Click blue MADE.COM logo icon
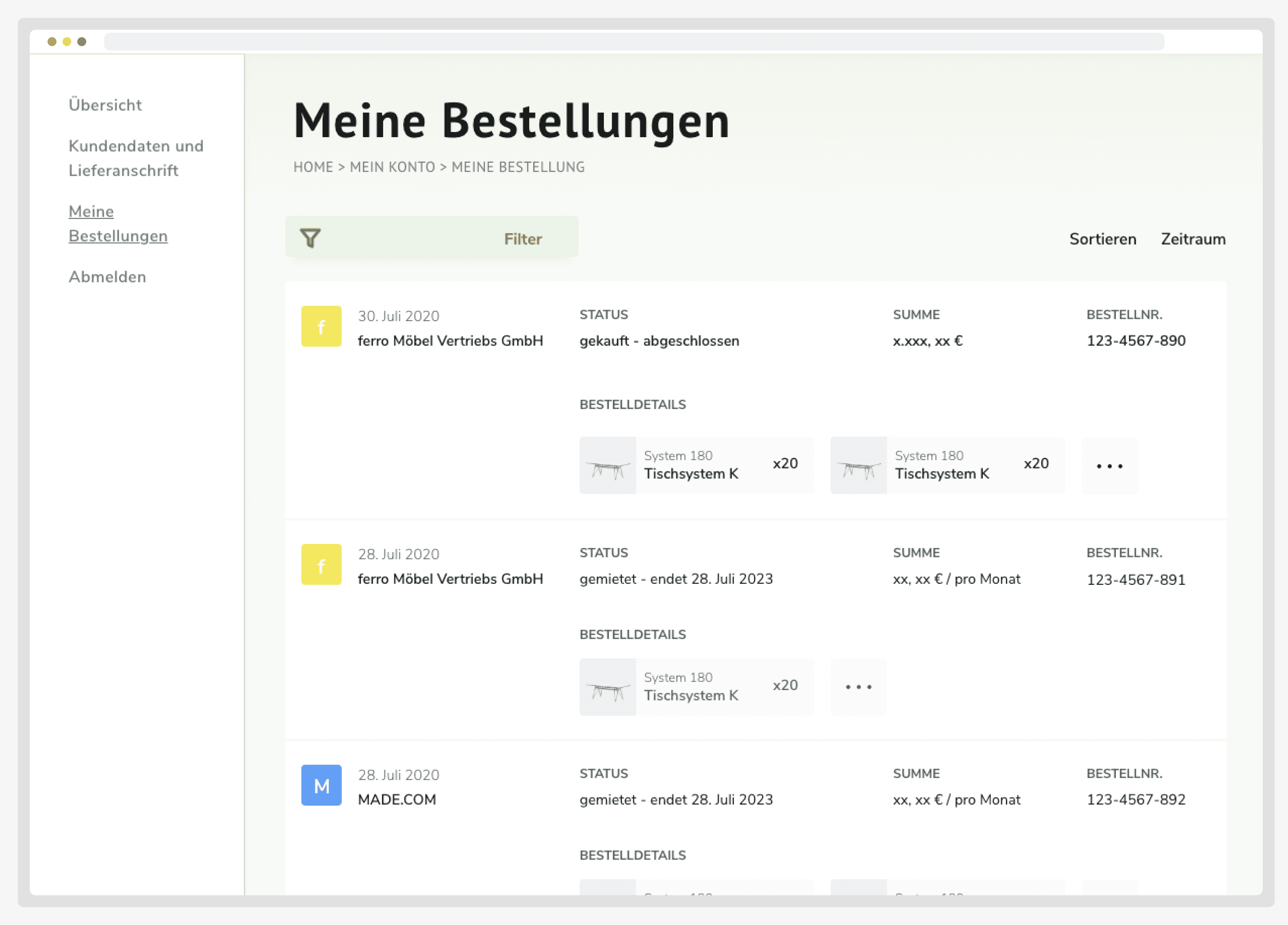 (321, 785)
